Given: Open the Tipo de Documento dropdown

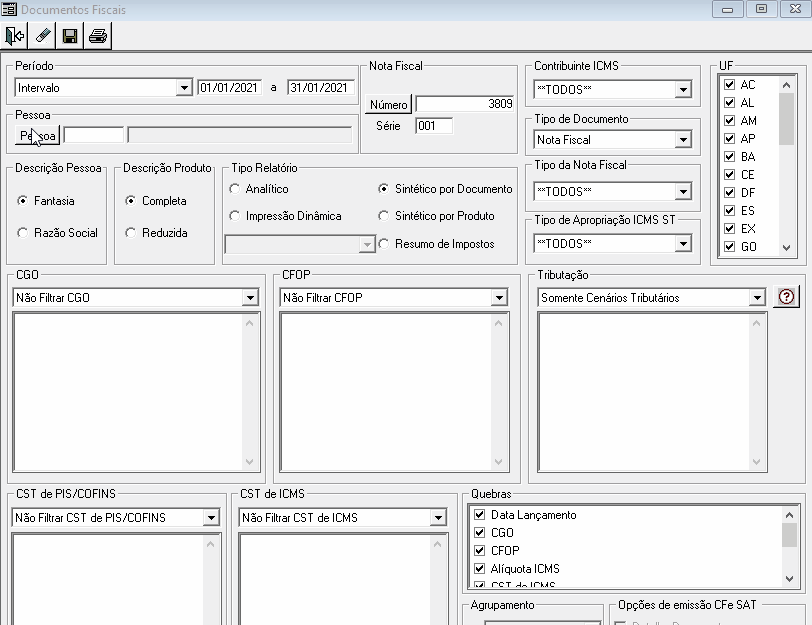Looking at the screenshot, I should point(683,139).
